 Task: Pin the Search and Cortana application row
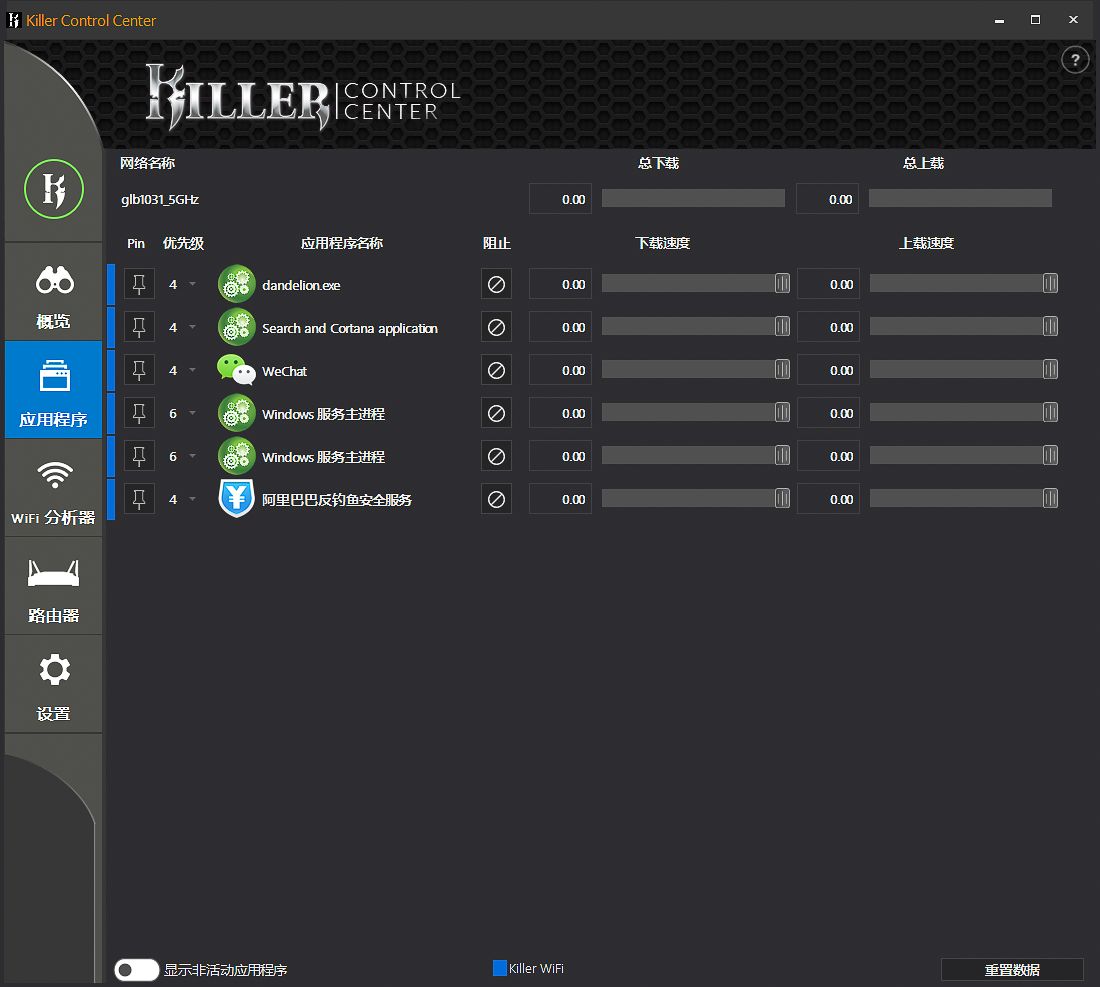point(139,328)
